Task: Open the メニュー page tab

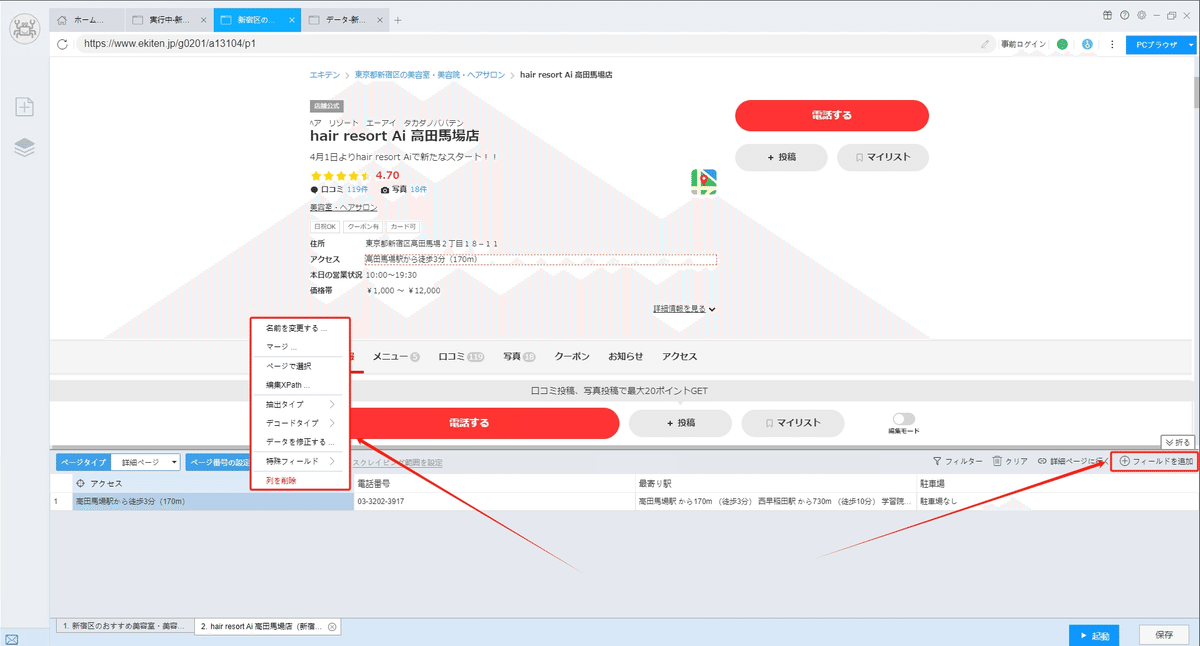Action: 396,357
